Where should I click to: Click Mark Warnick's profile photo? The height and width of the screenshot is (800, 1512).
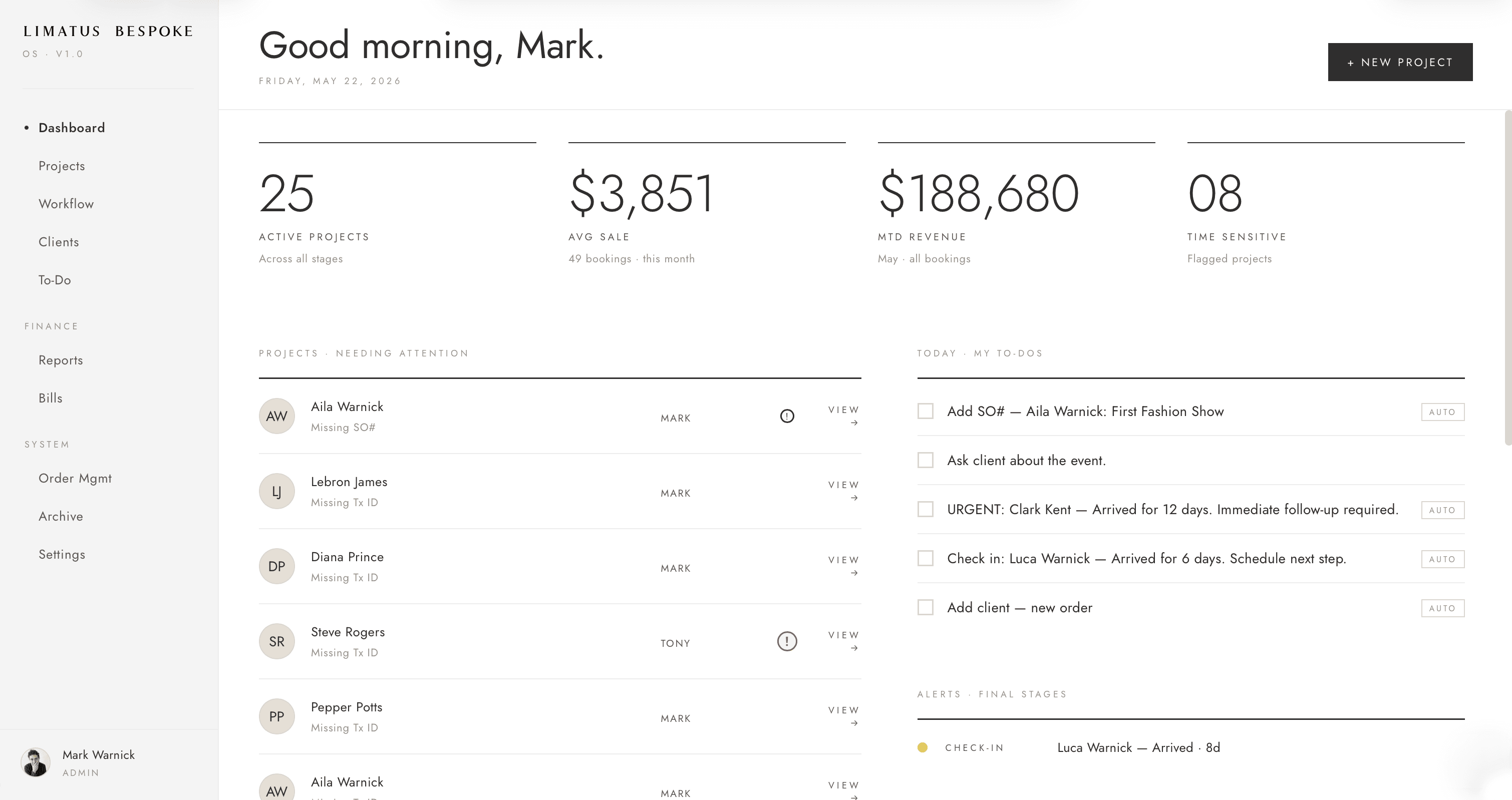pyautogui.click(x=35, y=762)
